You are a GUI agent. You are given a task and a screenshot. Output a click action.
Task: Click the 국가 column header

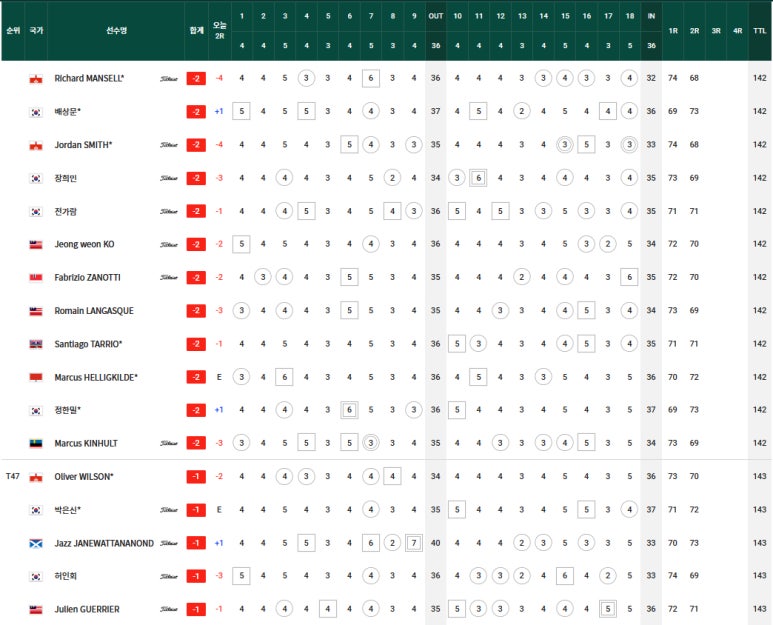[x=36, y=31]
